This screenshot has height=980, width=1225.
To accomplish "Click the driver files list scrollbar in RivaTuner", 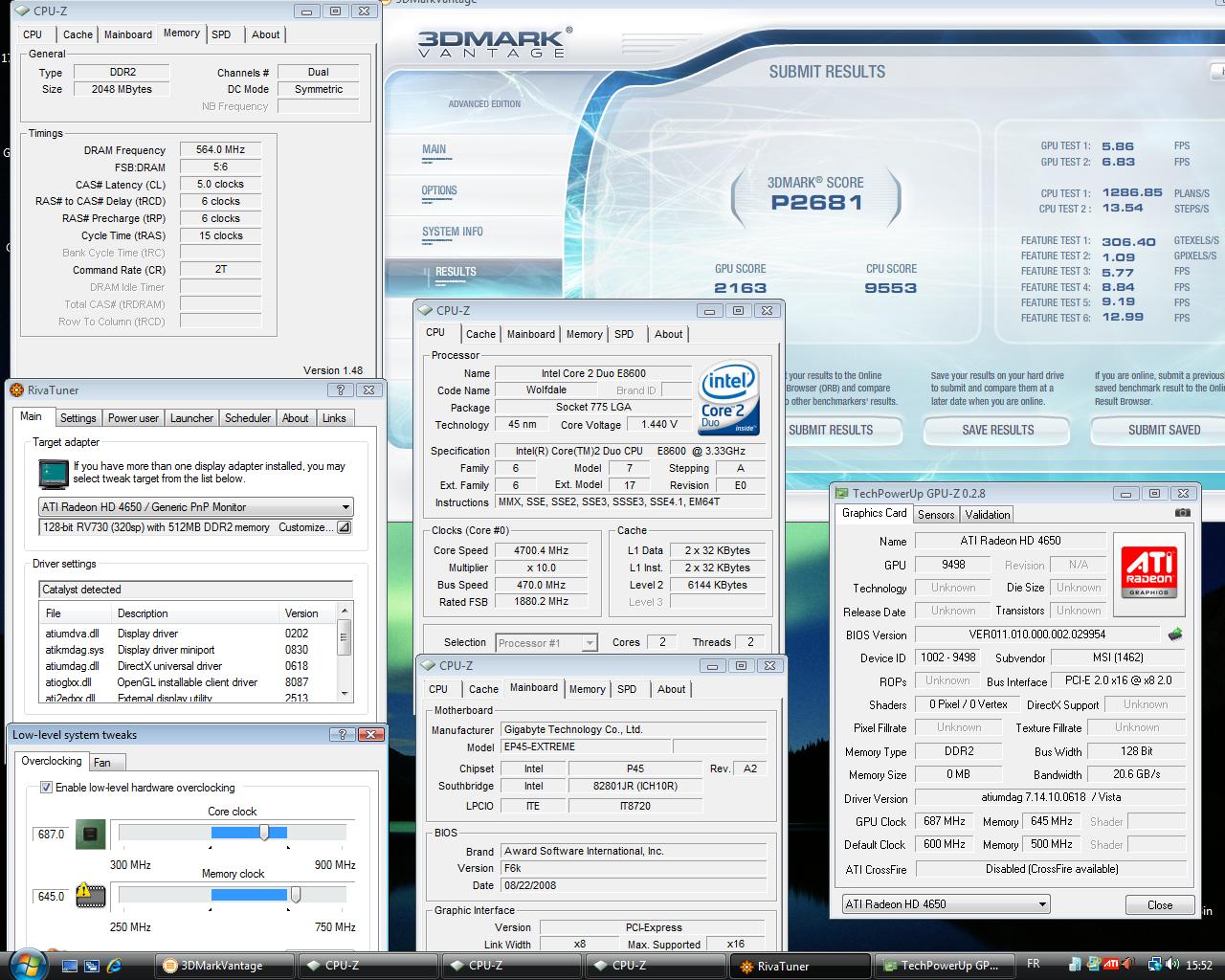I will pyautogui.click(x=345, y=652).
